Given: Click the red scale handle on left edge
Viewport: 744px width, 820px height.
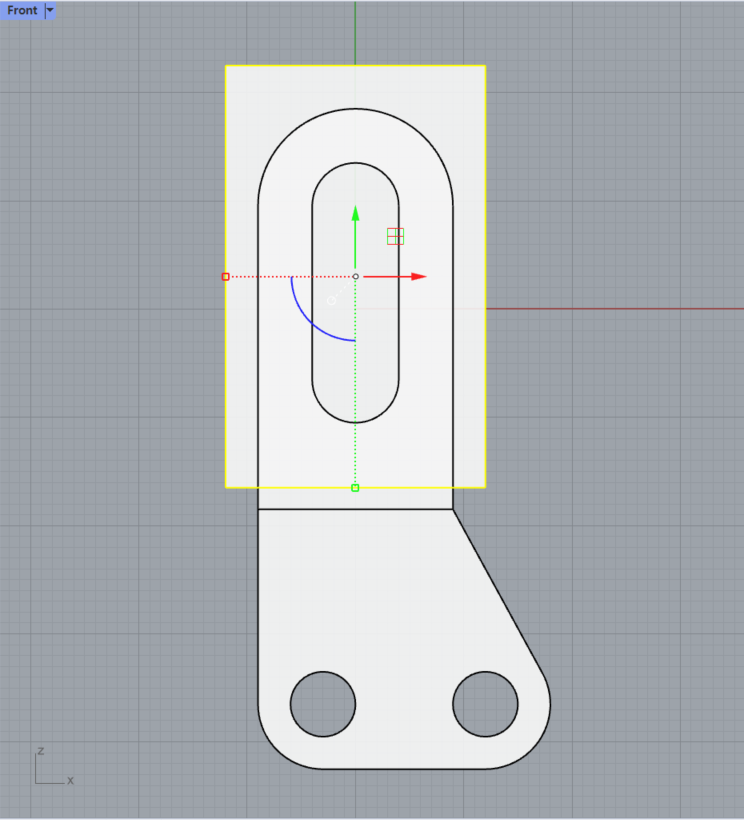Looking at the screenshot, I should click(225, 277).
